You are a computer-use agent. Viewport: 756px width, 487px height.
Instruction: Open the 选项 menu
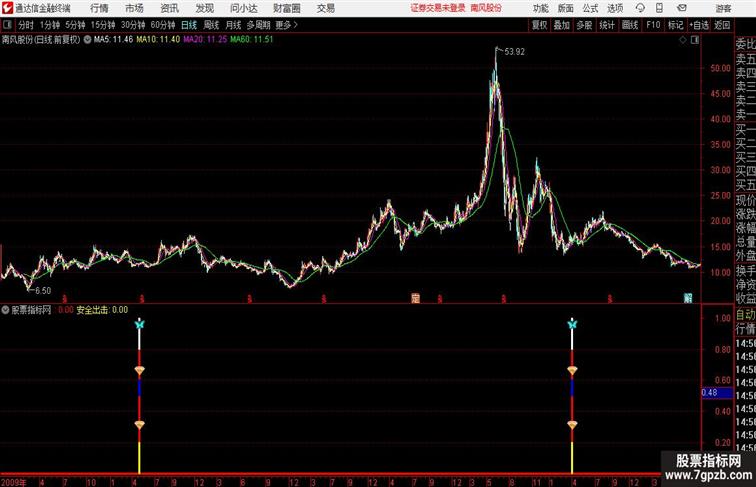(x=615, y=8)
